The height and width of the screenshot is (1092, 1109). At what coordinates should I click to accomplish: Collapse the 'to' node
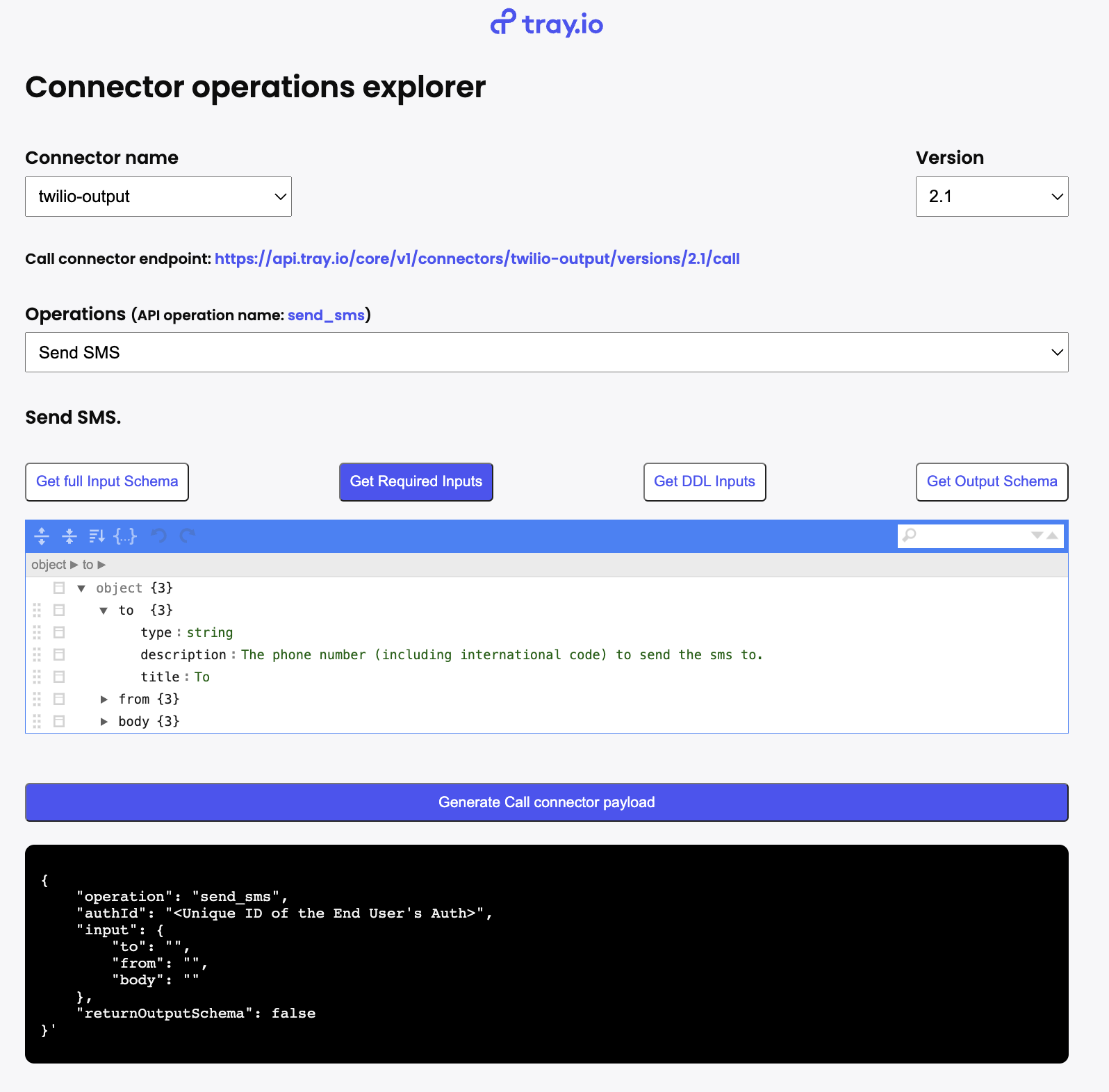point(104,611)
